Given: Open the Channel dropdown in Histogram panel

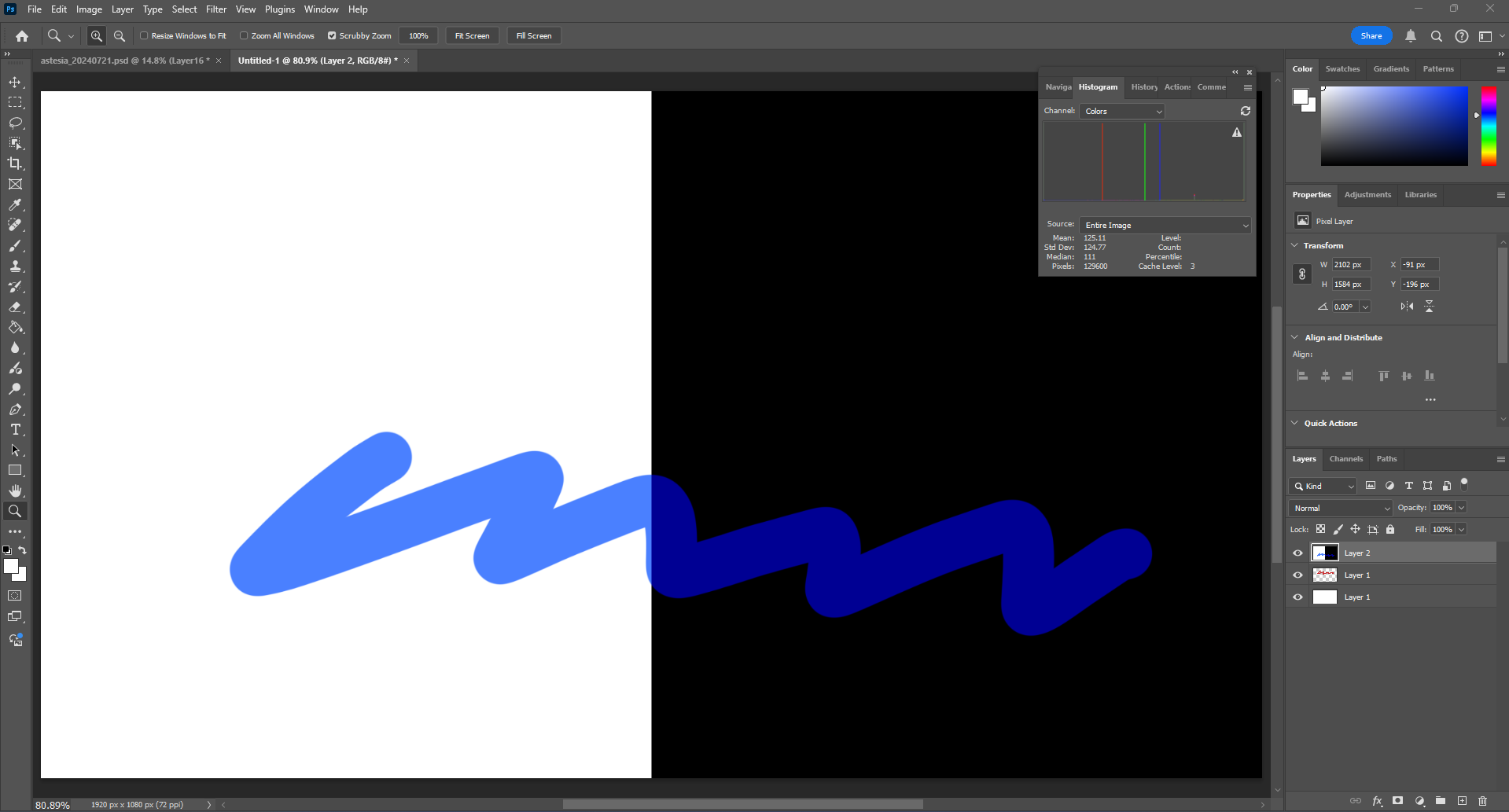Looking at the screenshot, I should [x=1121, y=111].
